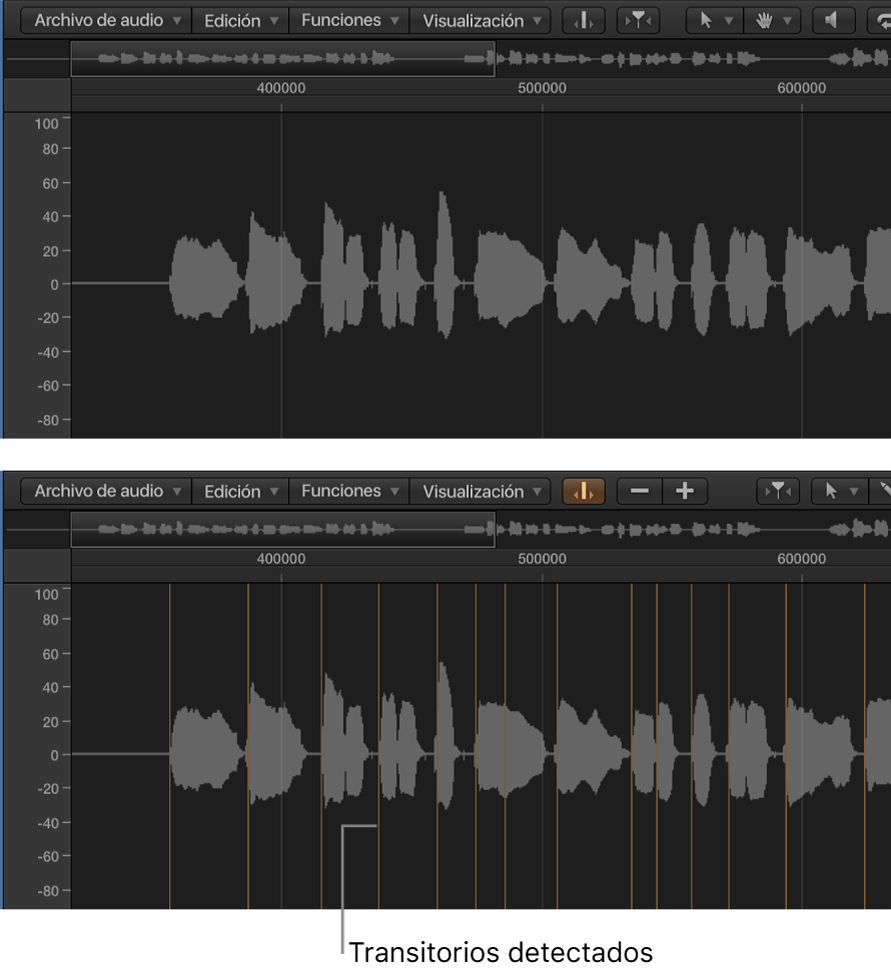The height and width of the screenshot is (976, 891).
Task: Click transient marker just after the 600000 gridline
Action: (x=865, y=746)
